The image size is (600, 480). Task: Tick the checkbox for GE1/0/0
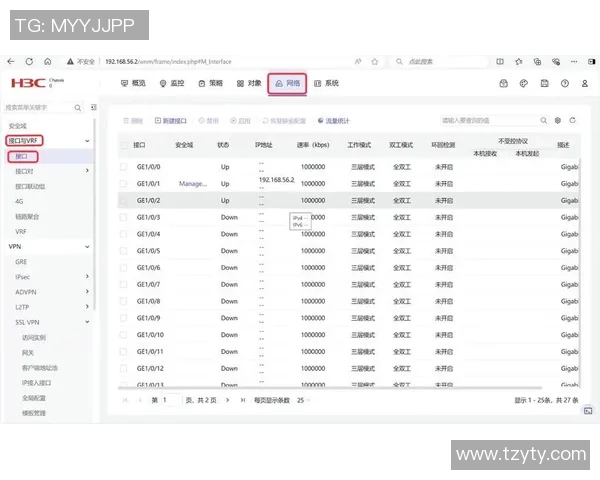123,167
